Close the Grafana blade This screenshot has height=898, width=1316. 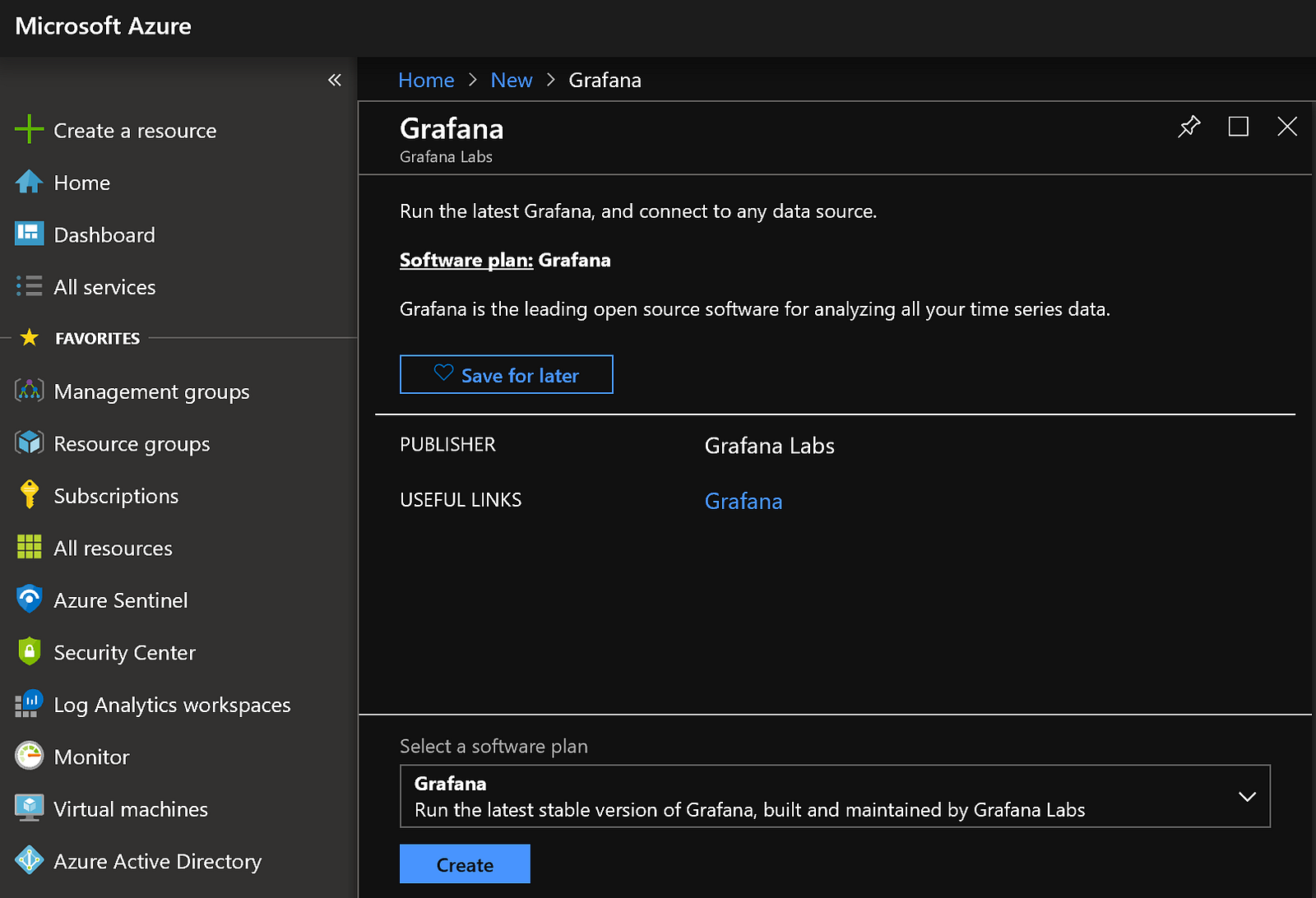click(x=1286, y=127)
